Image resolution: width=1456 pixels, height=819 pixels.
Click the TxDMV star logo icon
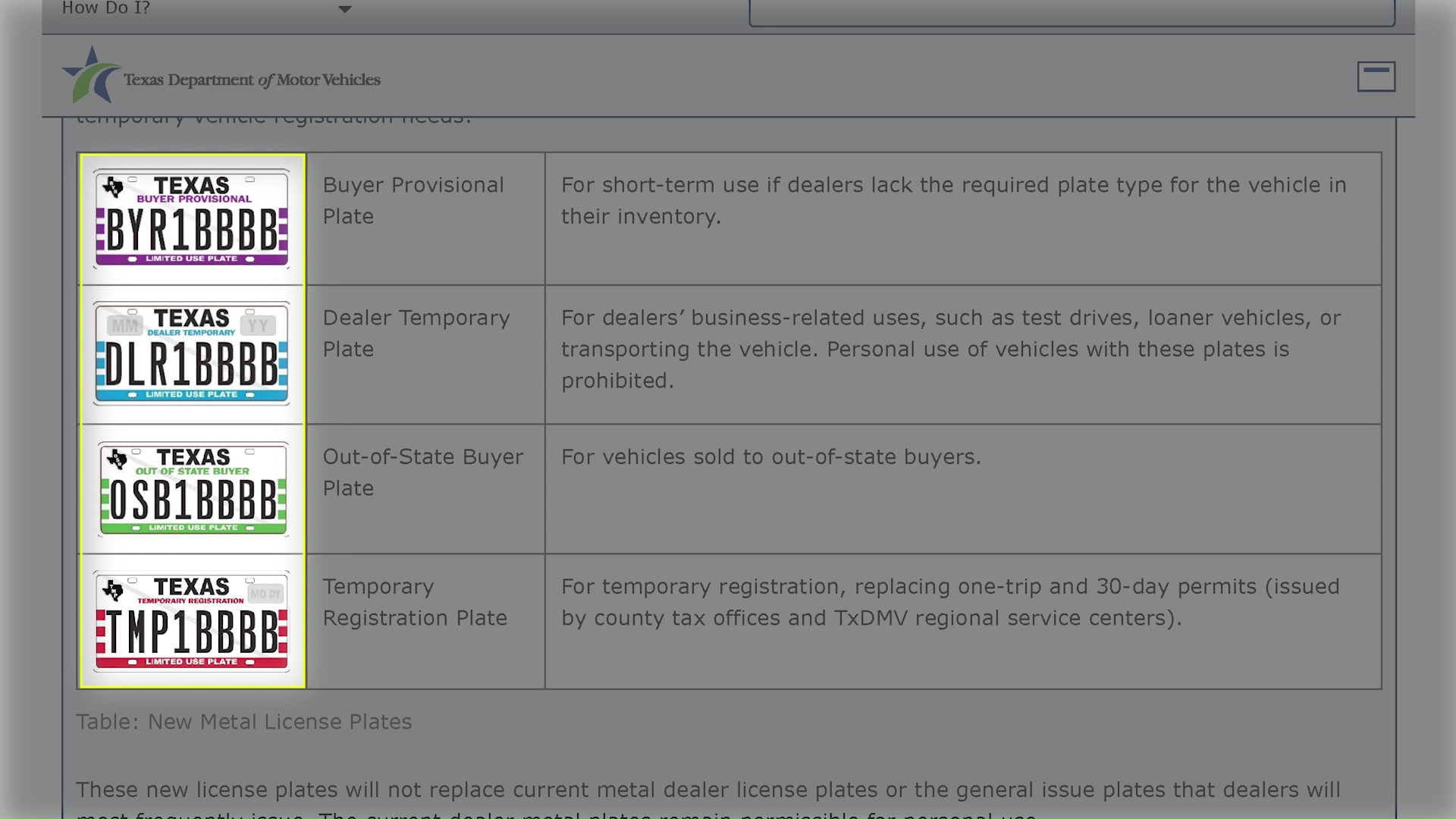click(91, 74)
